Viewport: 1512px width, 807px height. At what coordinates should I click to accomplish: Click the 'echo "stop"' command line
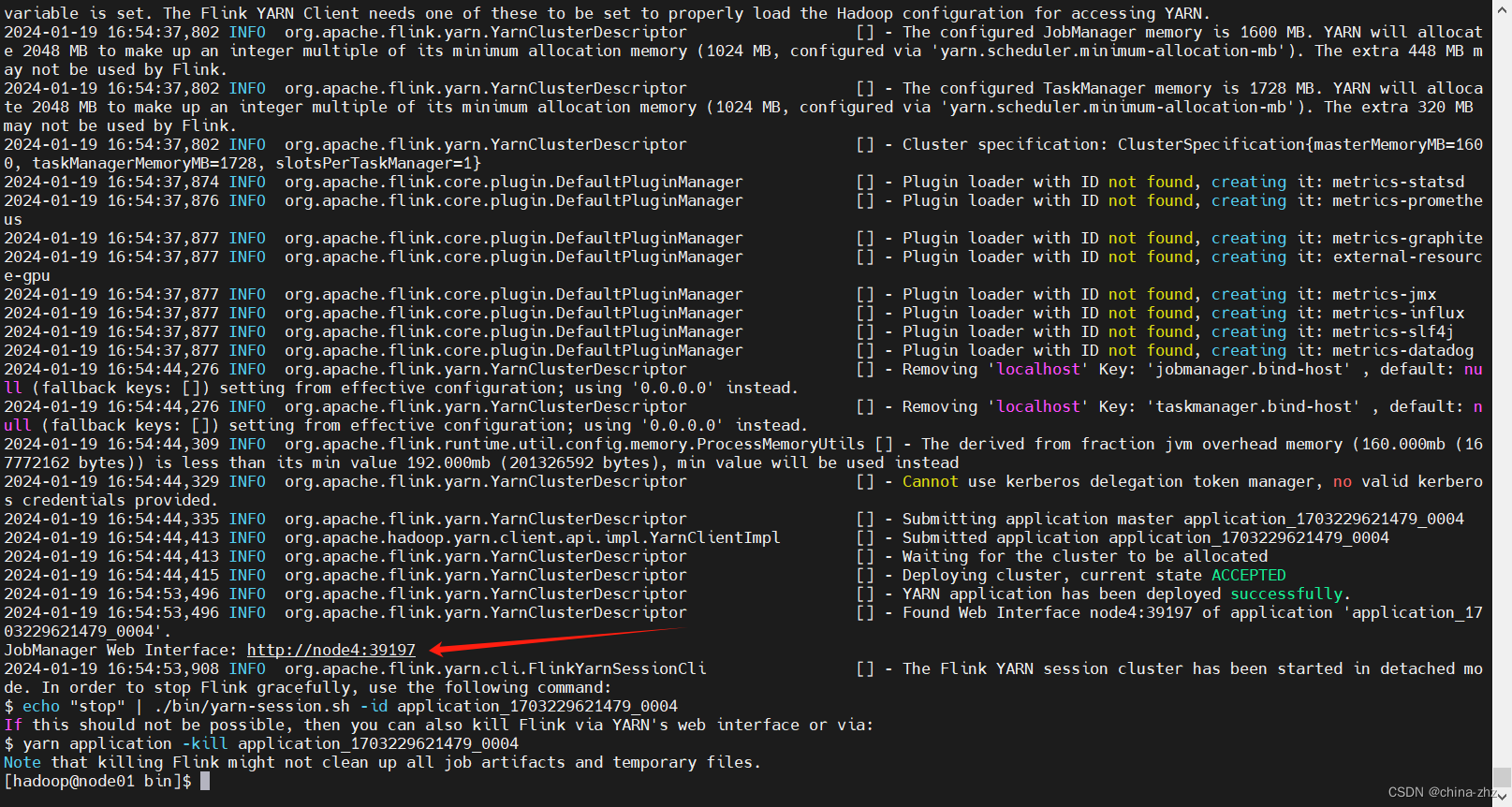pos(341,706)
